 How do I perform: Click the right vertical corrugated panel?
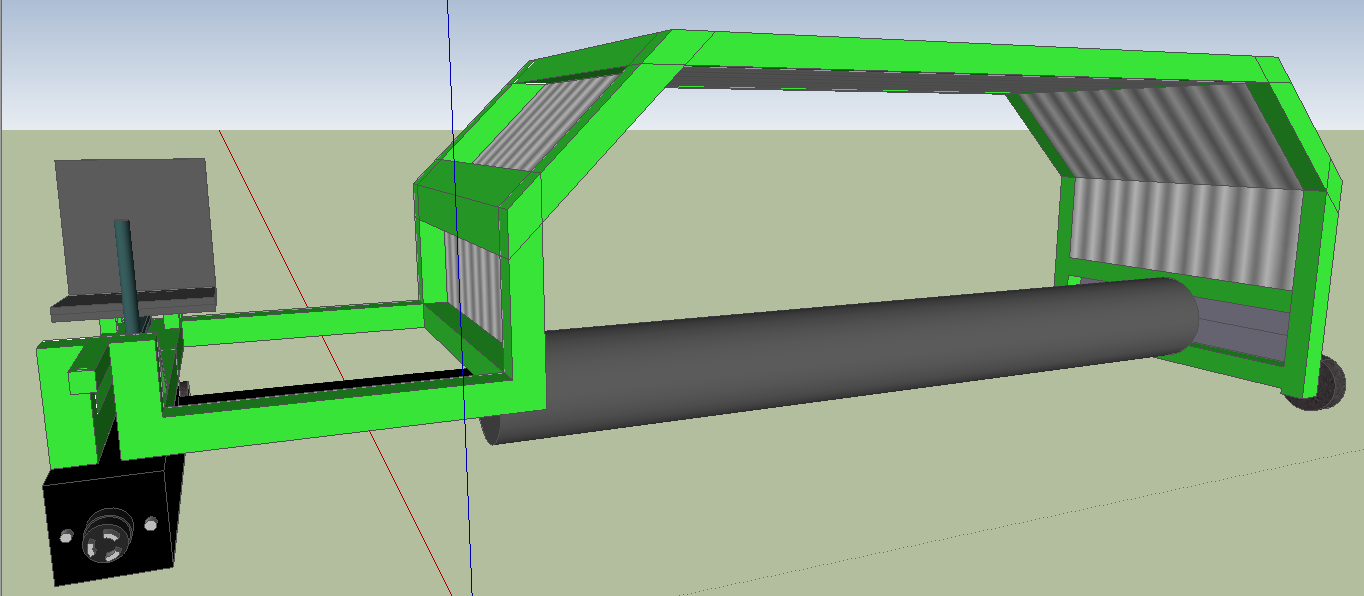[x=1180, y=230]
